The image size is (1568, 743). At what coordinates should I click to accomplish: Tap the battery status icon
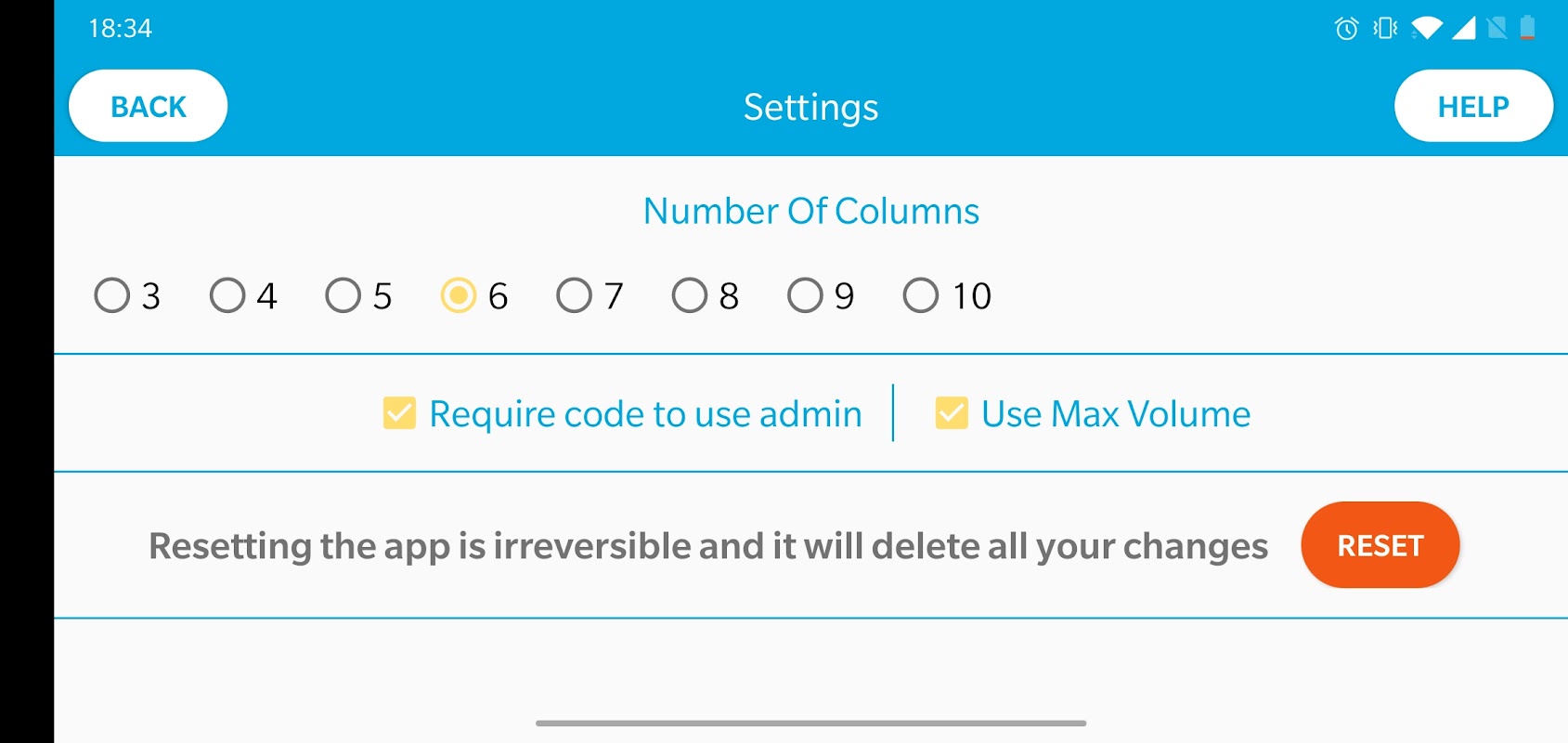coord(1527,29)
